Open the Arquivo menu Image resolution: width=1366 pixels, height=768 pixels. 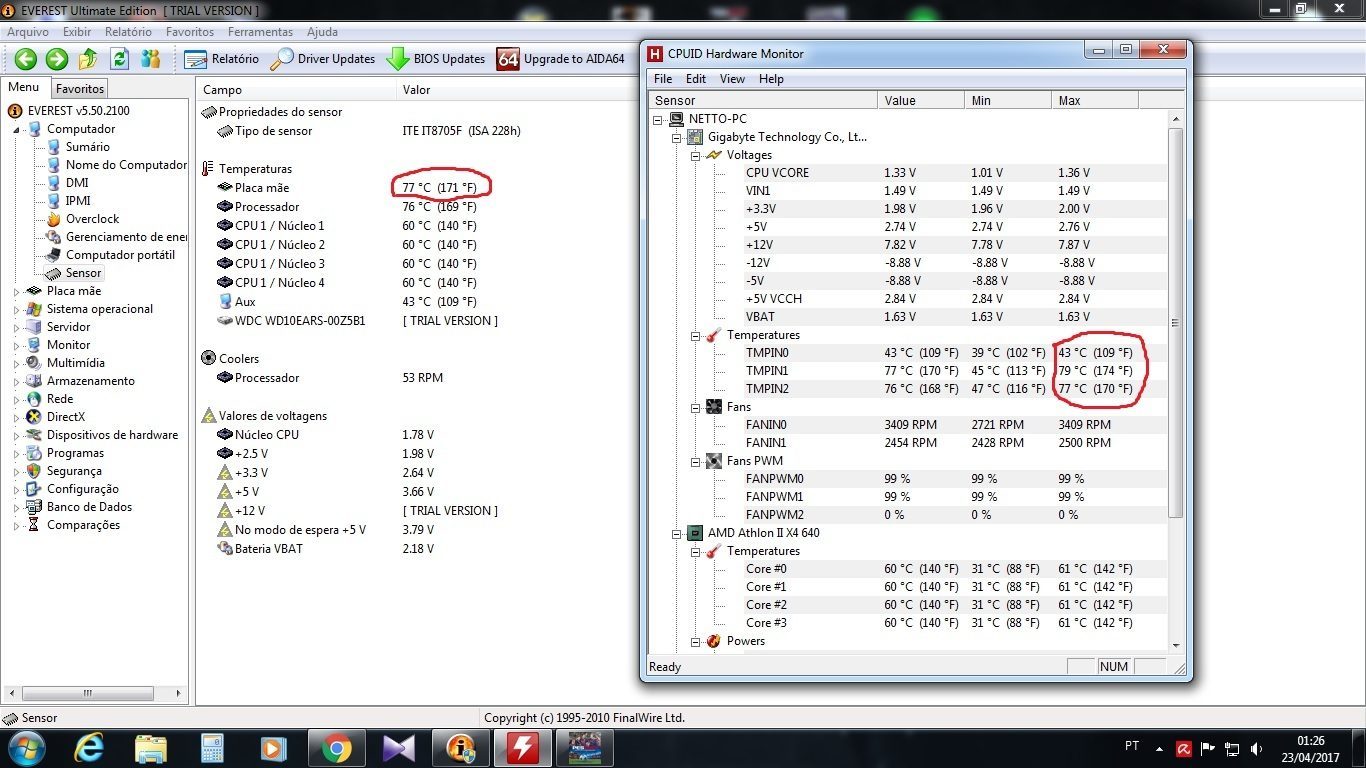point(28,32)
